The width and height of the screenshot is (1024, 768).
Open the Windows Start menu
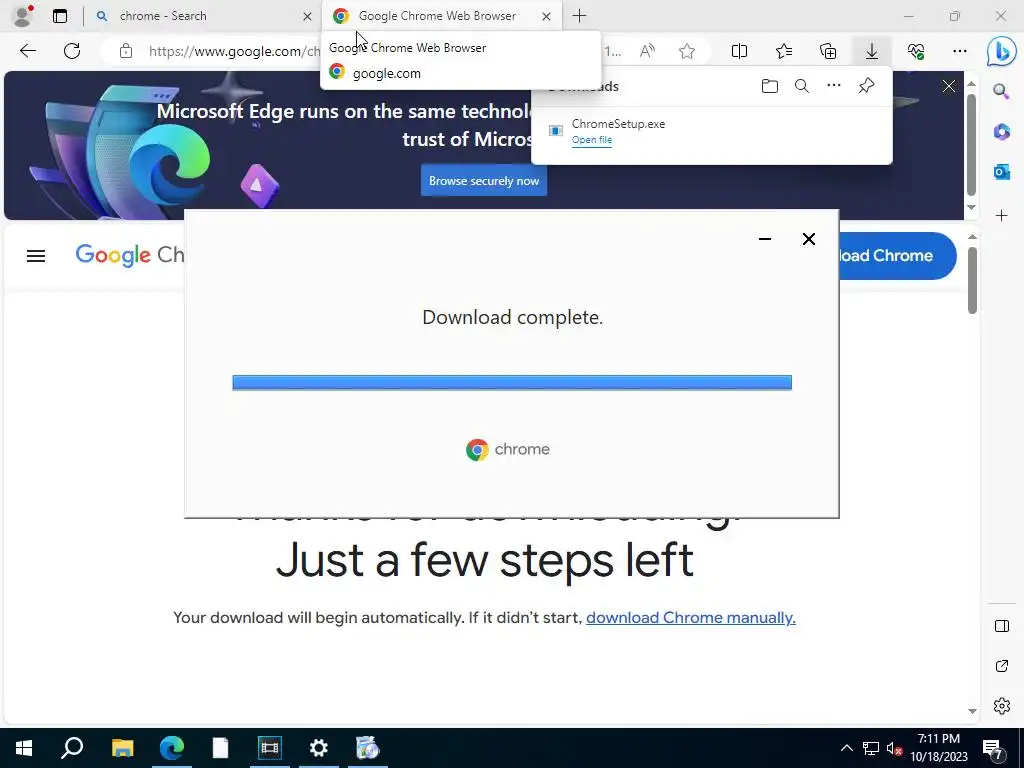(24, 748)
